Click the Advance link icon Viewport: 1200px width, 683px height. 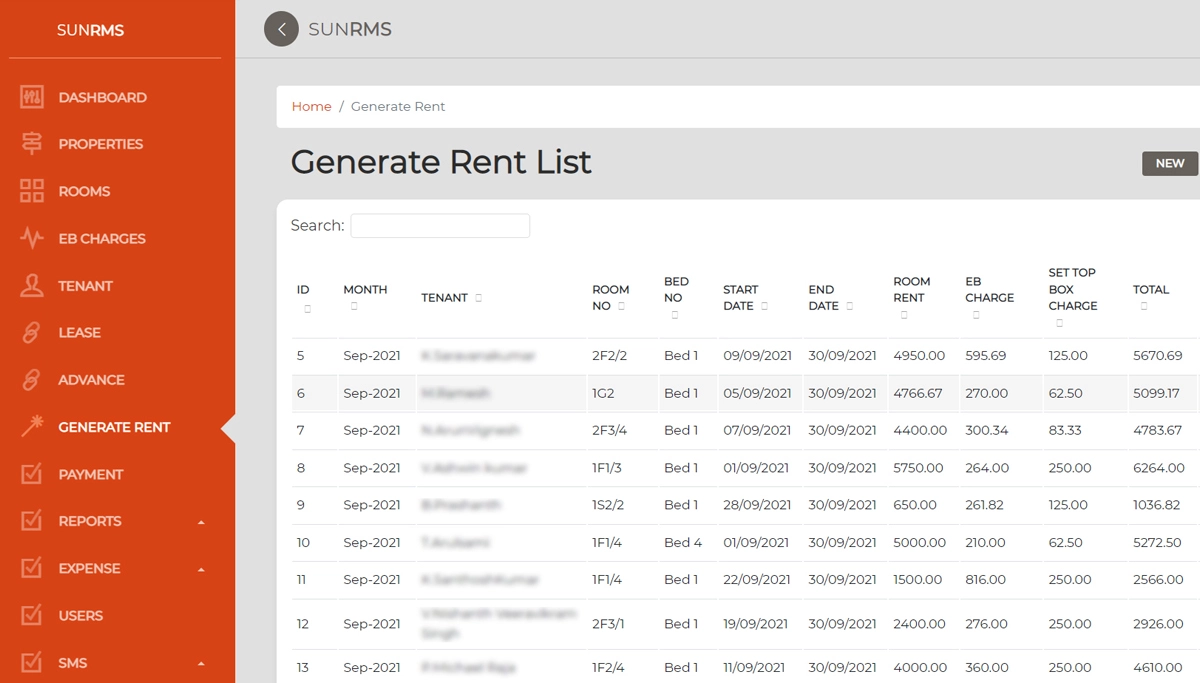pyautogui.click(x=32, y=380)
